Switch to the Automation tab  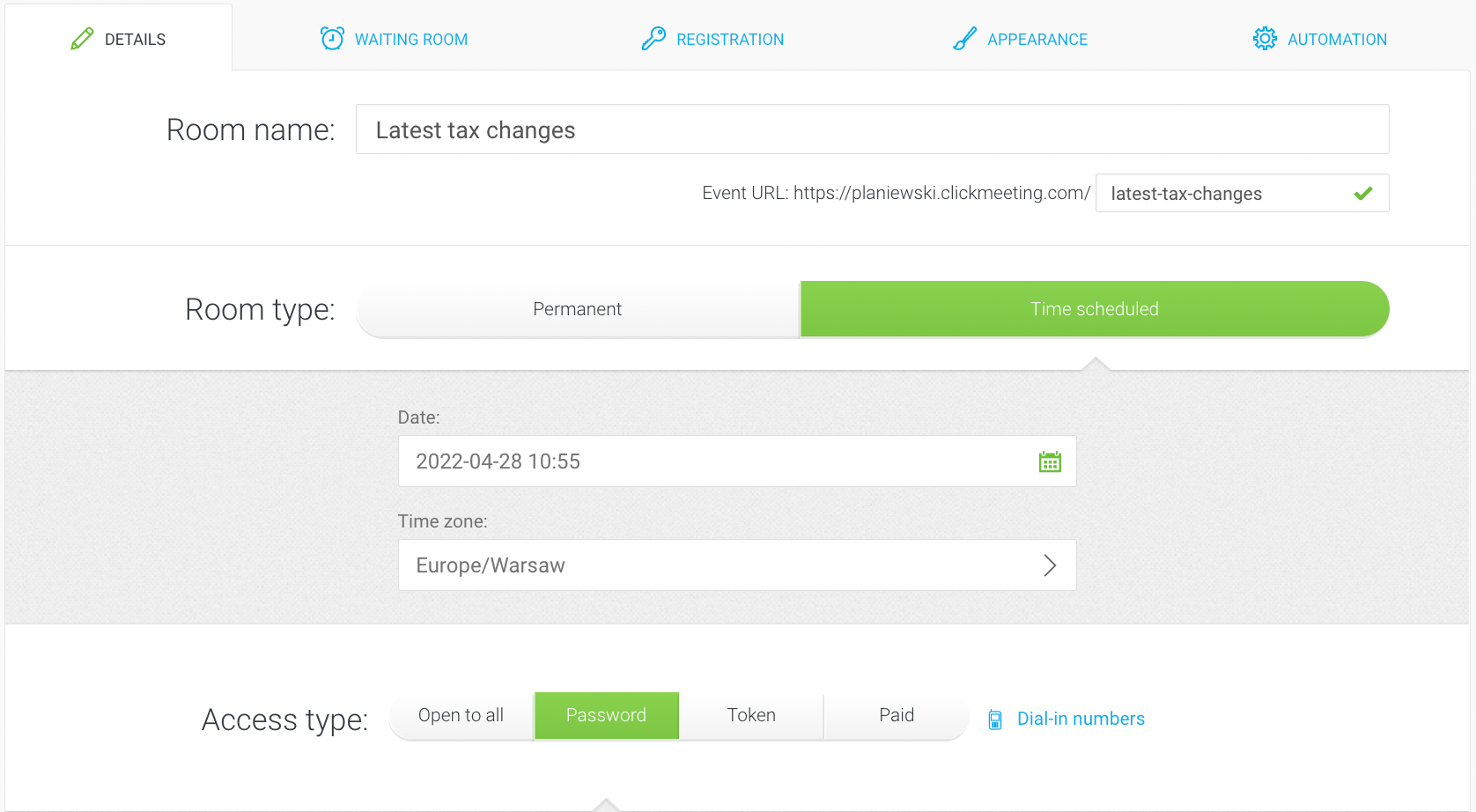(x=1319, y=39)
